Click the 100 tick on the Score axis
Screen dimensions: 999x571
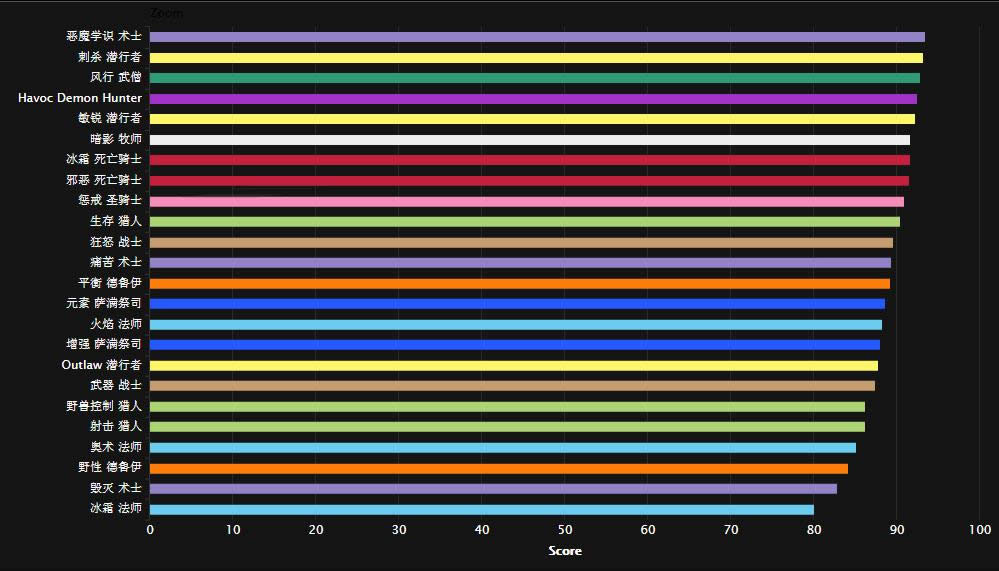coord(980,530)
